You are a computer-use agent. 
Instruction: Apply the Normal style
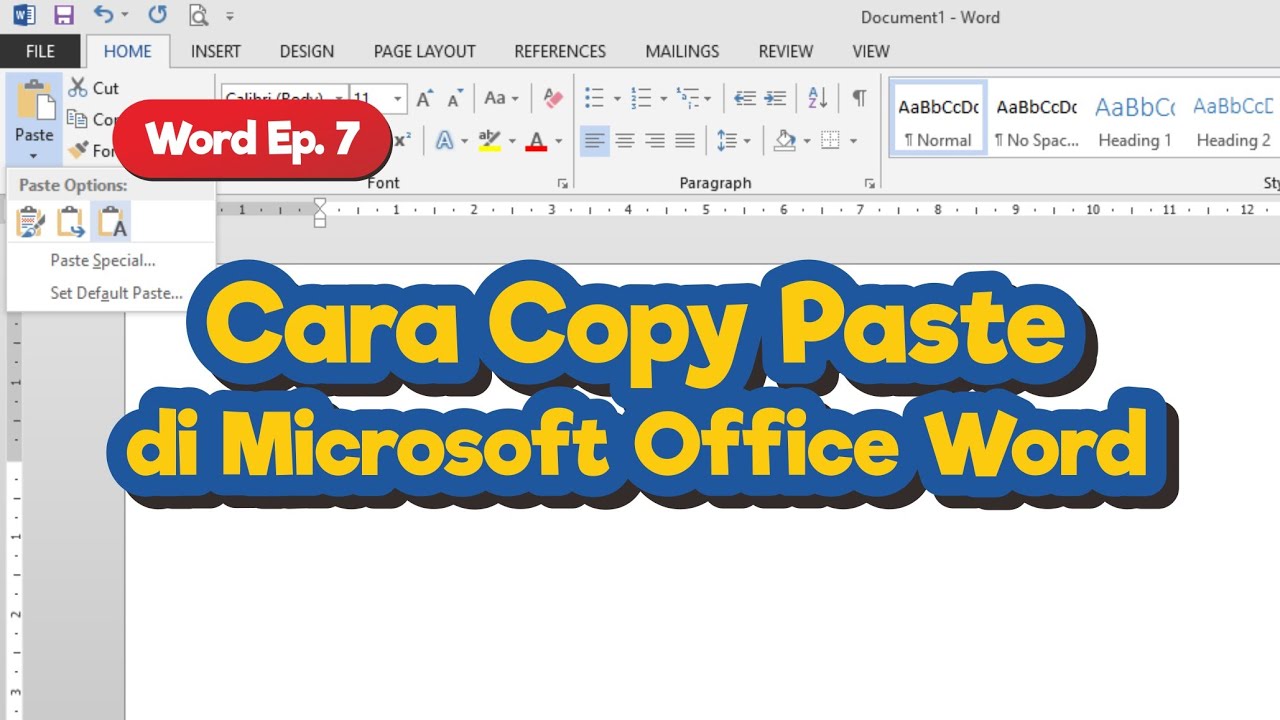(x=938, y=119)
